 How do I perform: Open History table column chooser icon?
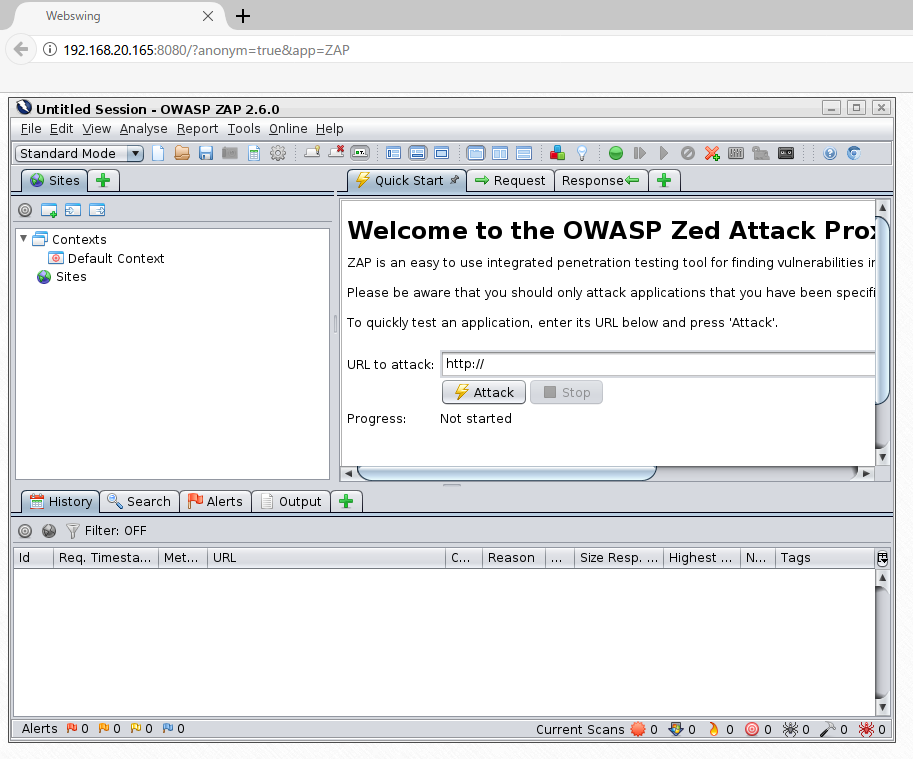click(882, 558)
